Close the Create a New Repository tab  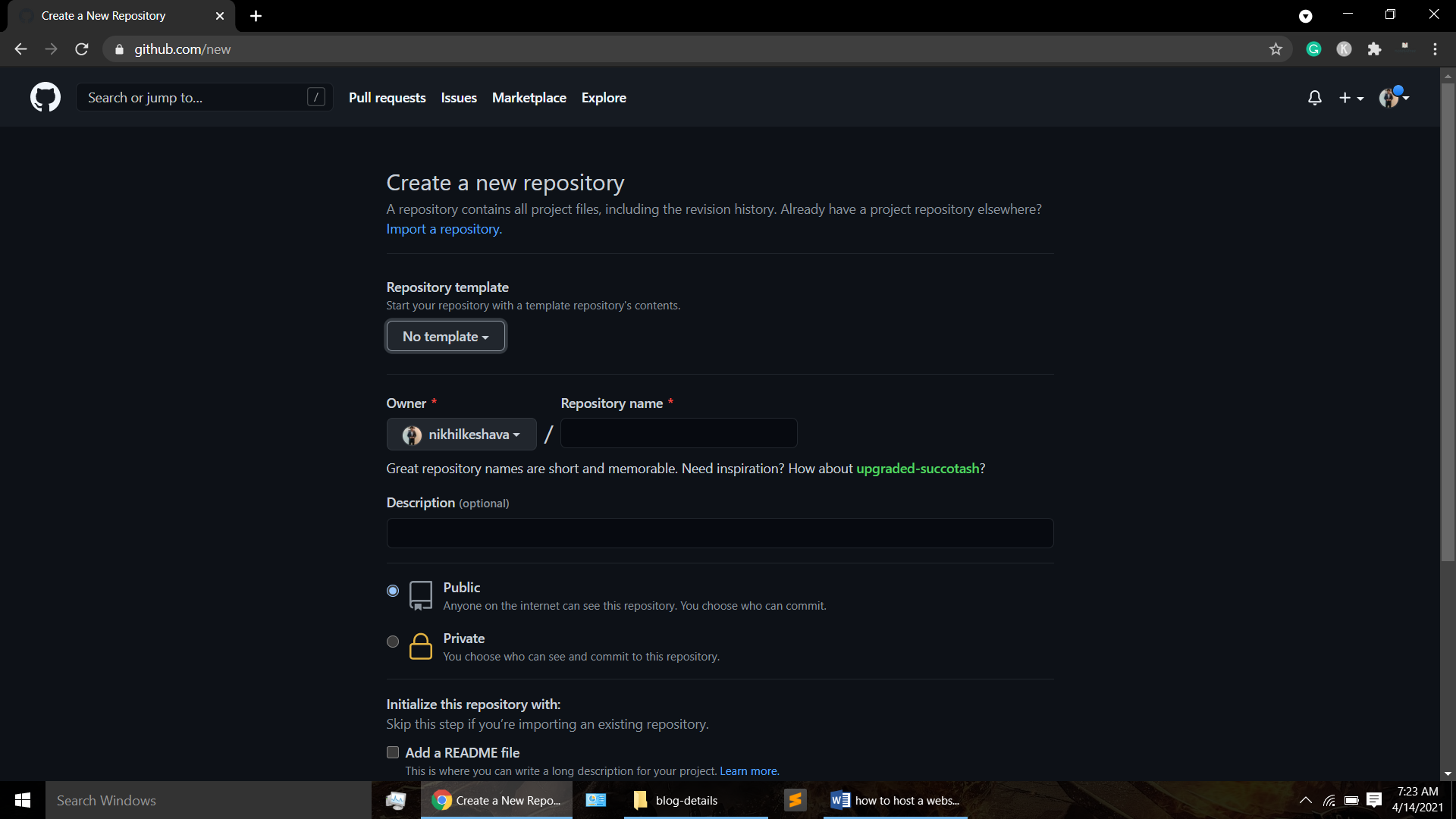tap(220, 16)
